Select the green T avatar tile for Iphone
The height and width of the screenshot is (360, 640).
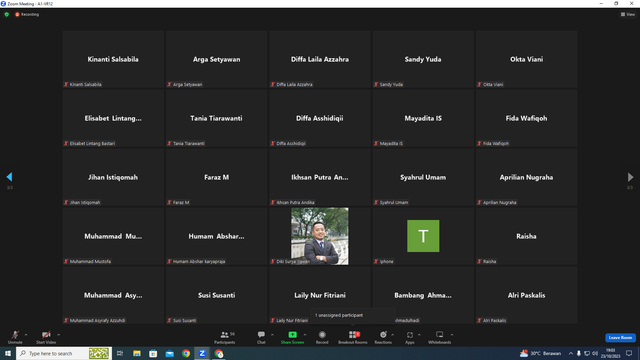click(423, 236)
